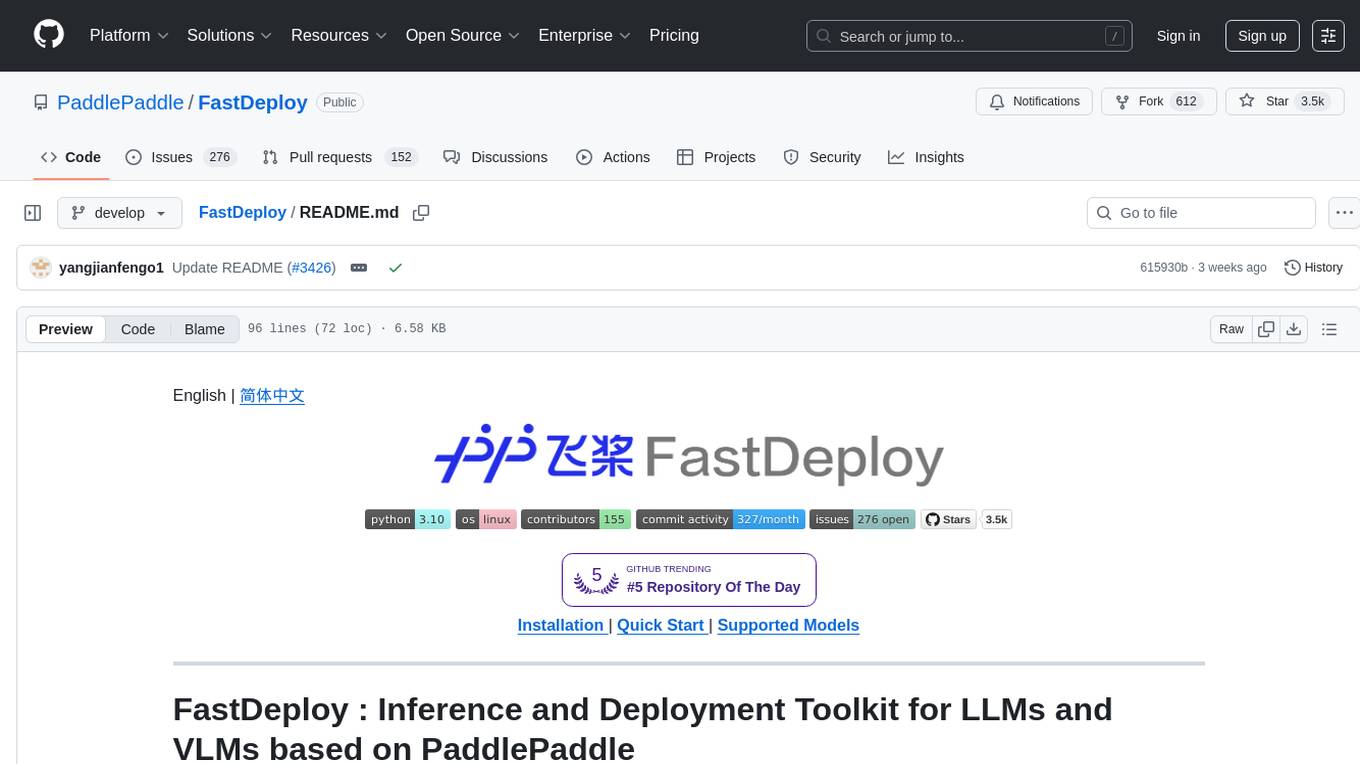Switch to the Projects tab
This screenshot has width=1360, height=764.
point(716,157)
